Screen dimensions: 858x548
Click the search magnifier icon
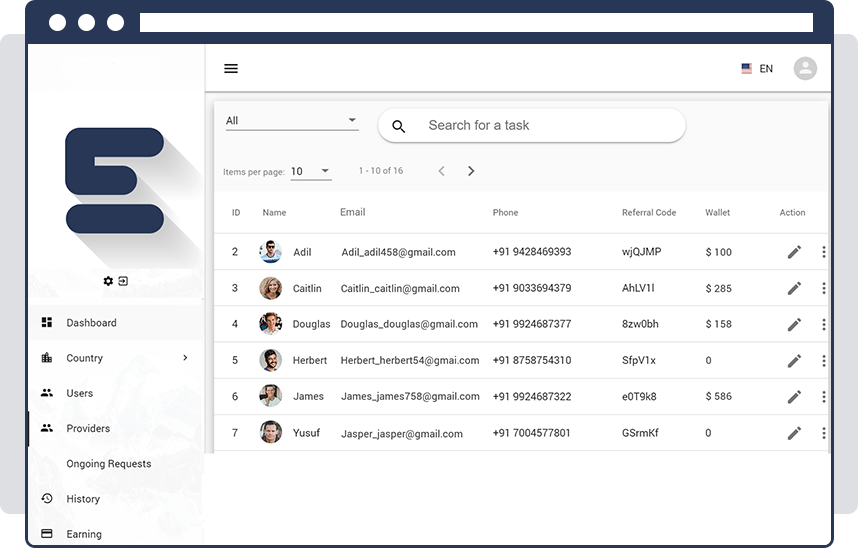click(x=398, y=126)
